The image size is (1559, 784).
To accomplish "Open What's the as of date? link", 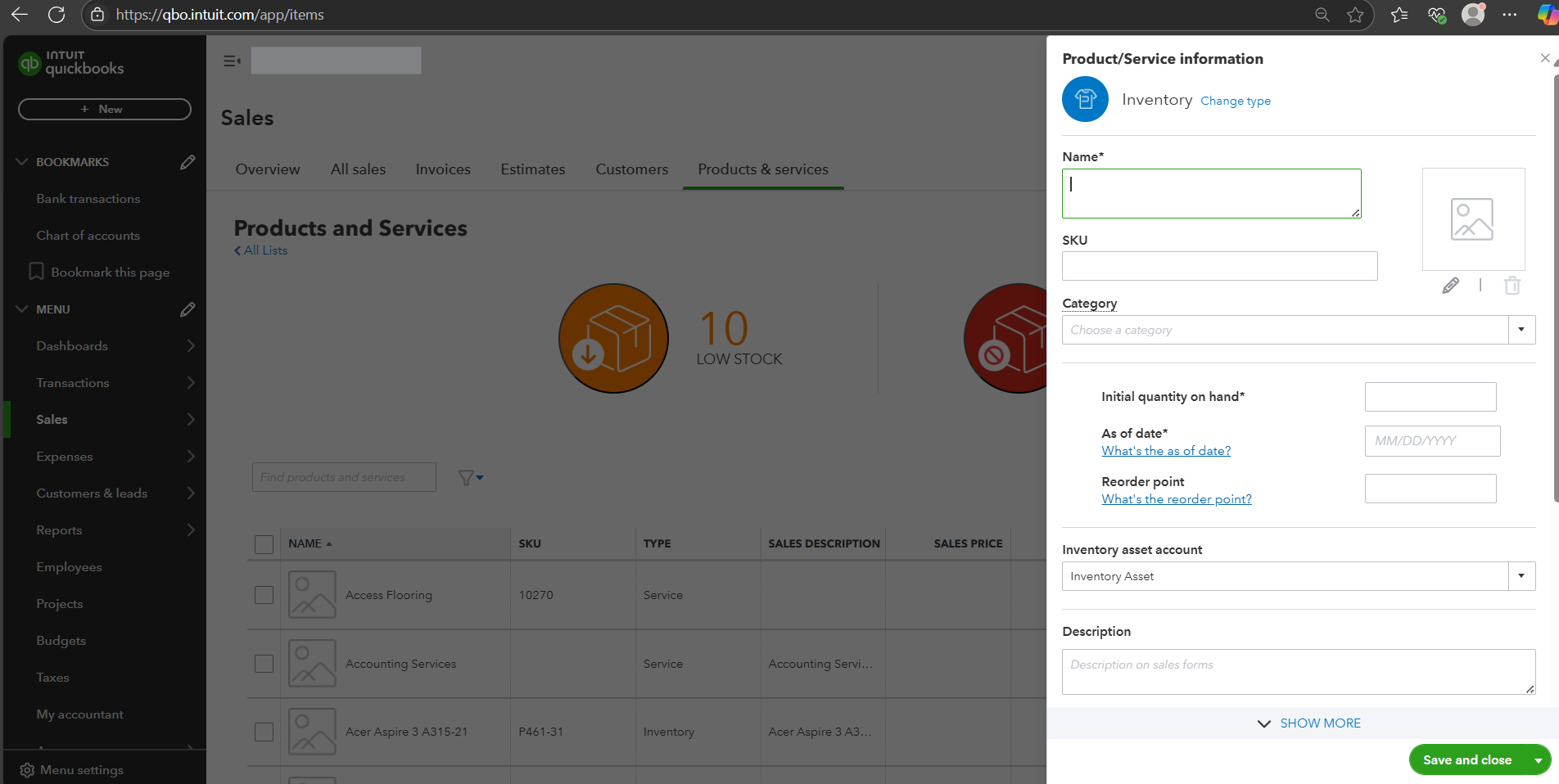I will tap(1166, 451).
